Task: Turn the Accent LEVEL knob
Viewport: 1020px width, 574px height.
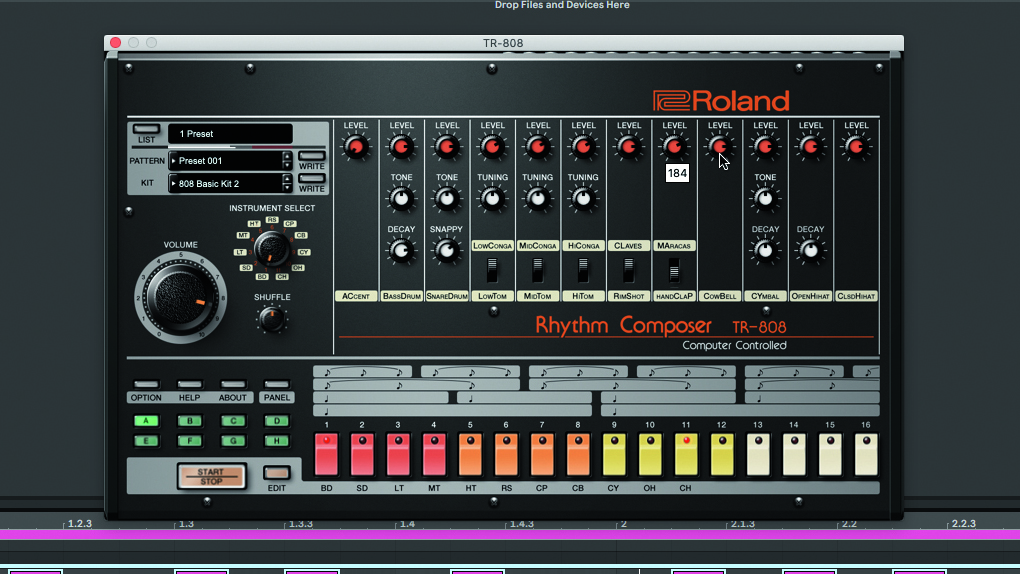Action: pos(356,146)
